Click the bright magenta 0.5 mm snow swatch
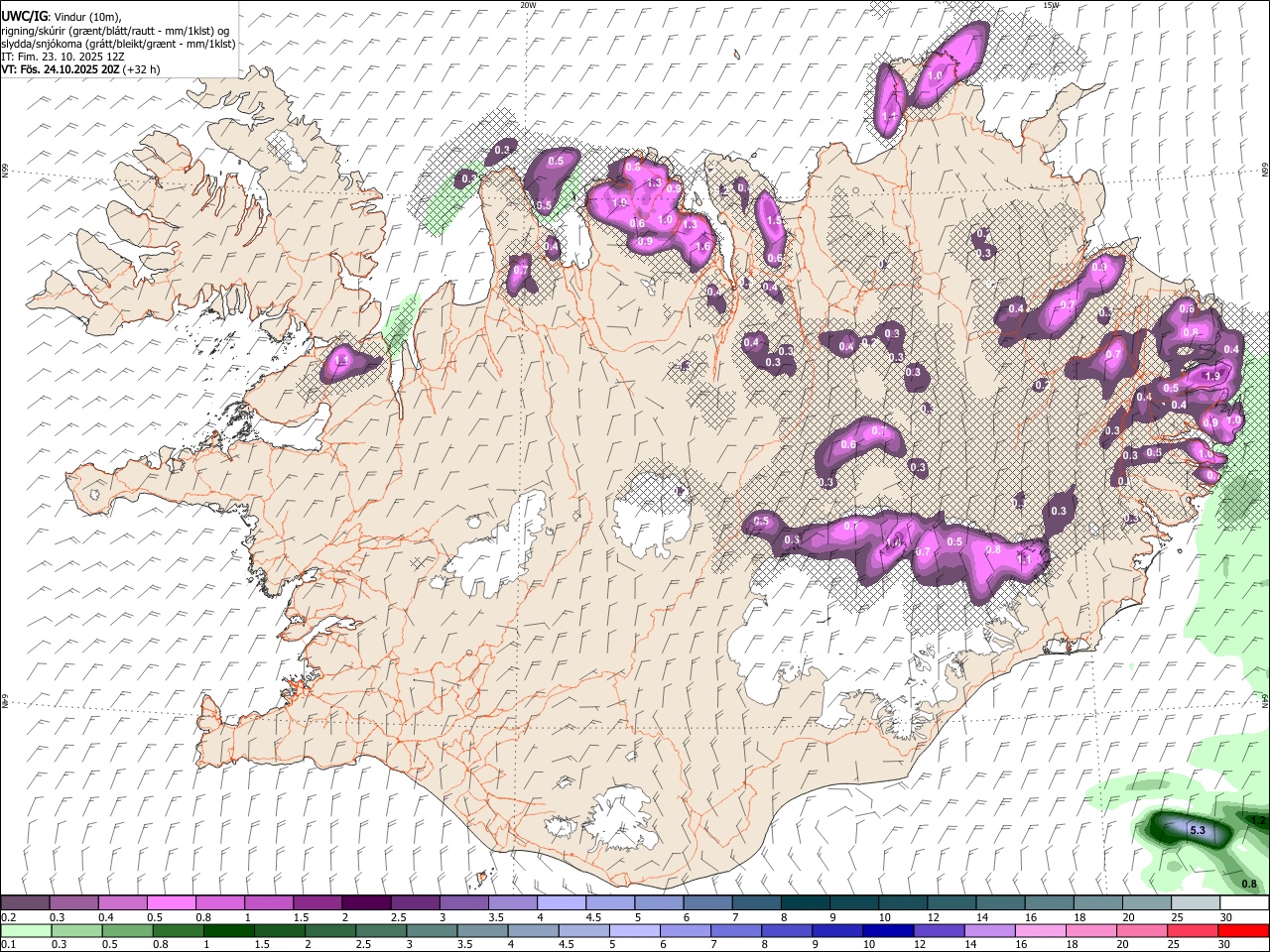The height and width of the screenshot is (952, 1270). [x=171, y=902]
